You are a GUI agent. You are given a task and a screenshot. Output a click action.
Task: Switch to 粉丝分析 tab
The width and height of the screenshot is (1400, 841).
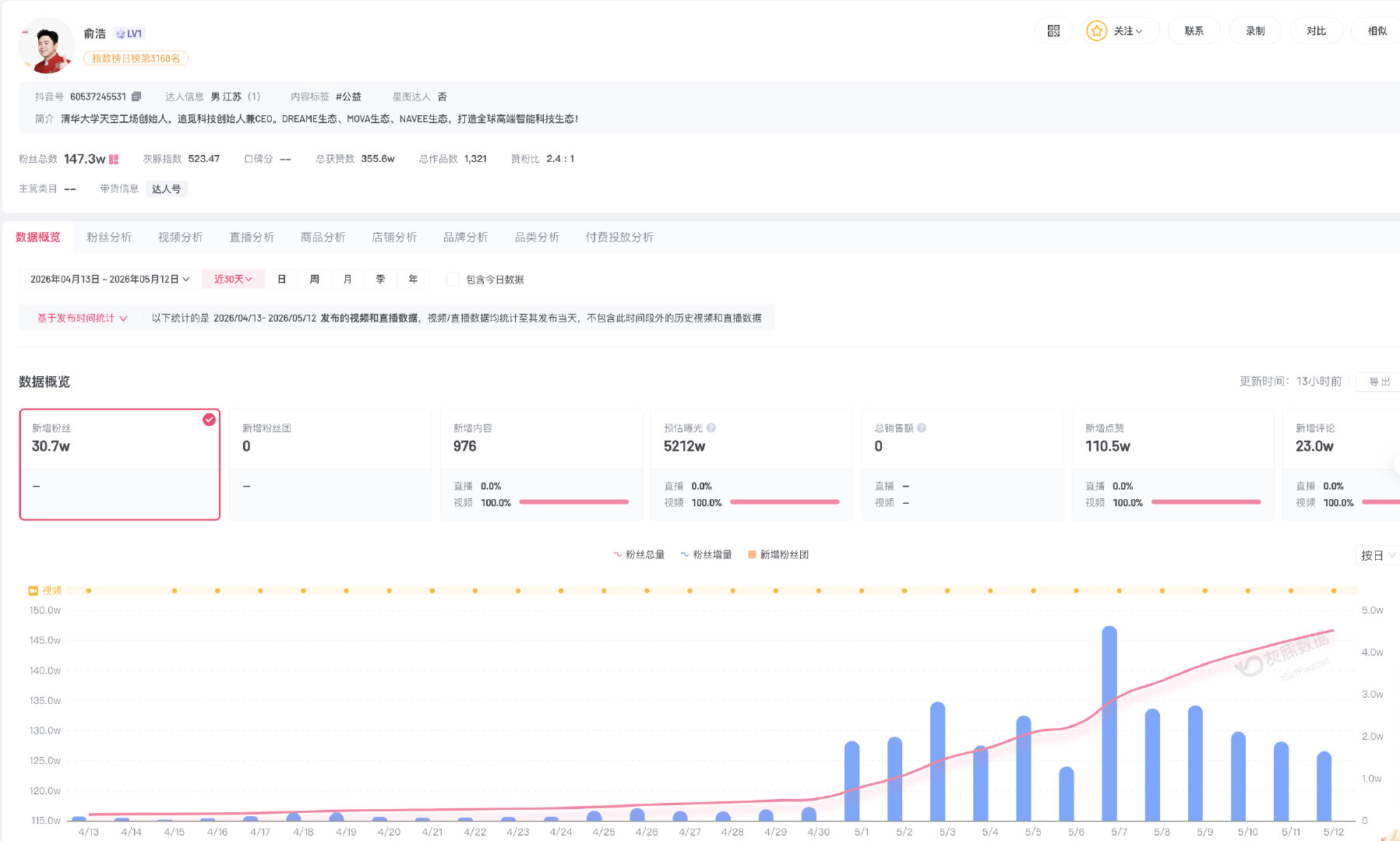[109, 238]
